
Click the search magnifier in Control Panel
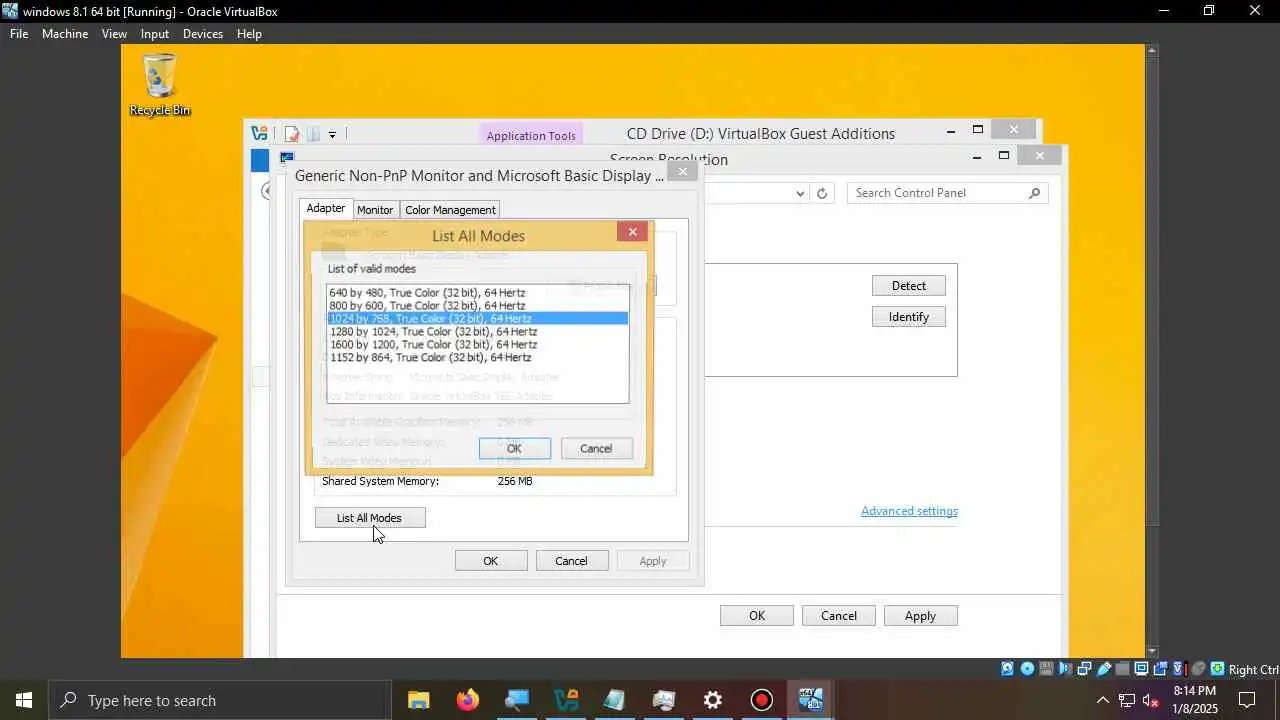click(x=1035, y=193)
